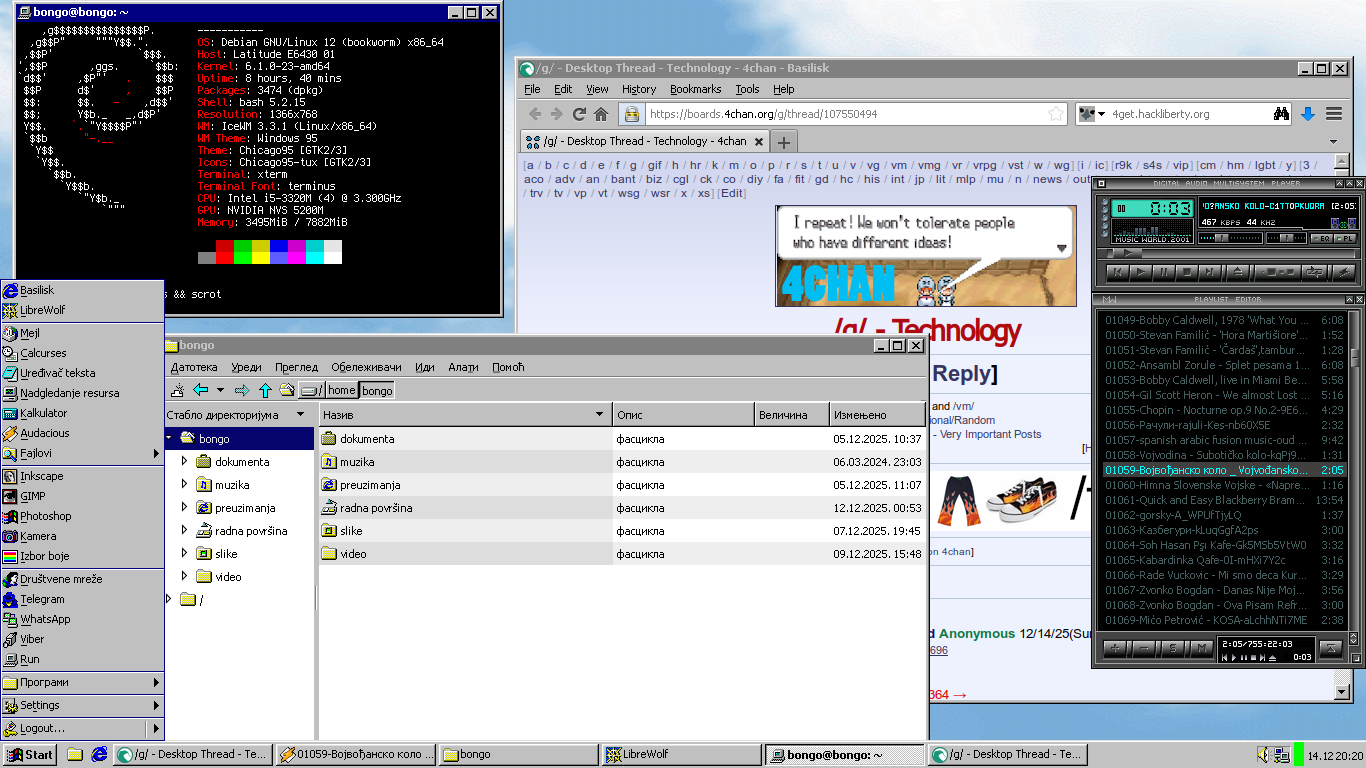Viewport: 1366px width, 768px height.
Task: Expand the dokumenta folder in tree
Action: pyautogui.click(x=184, y=462)
